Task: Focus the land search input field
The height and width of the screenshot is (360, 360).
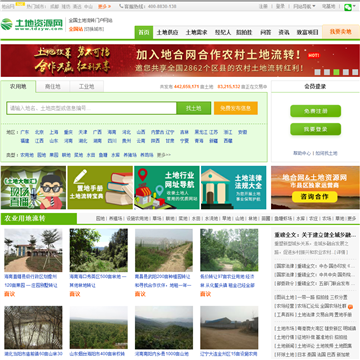Action: click(x=92, y=108)
